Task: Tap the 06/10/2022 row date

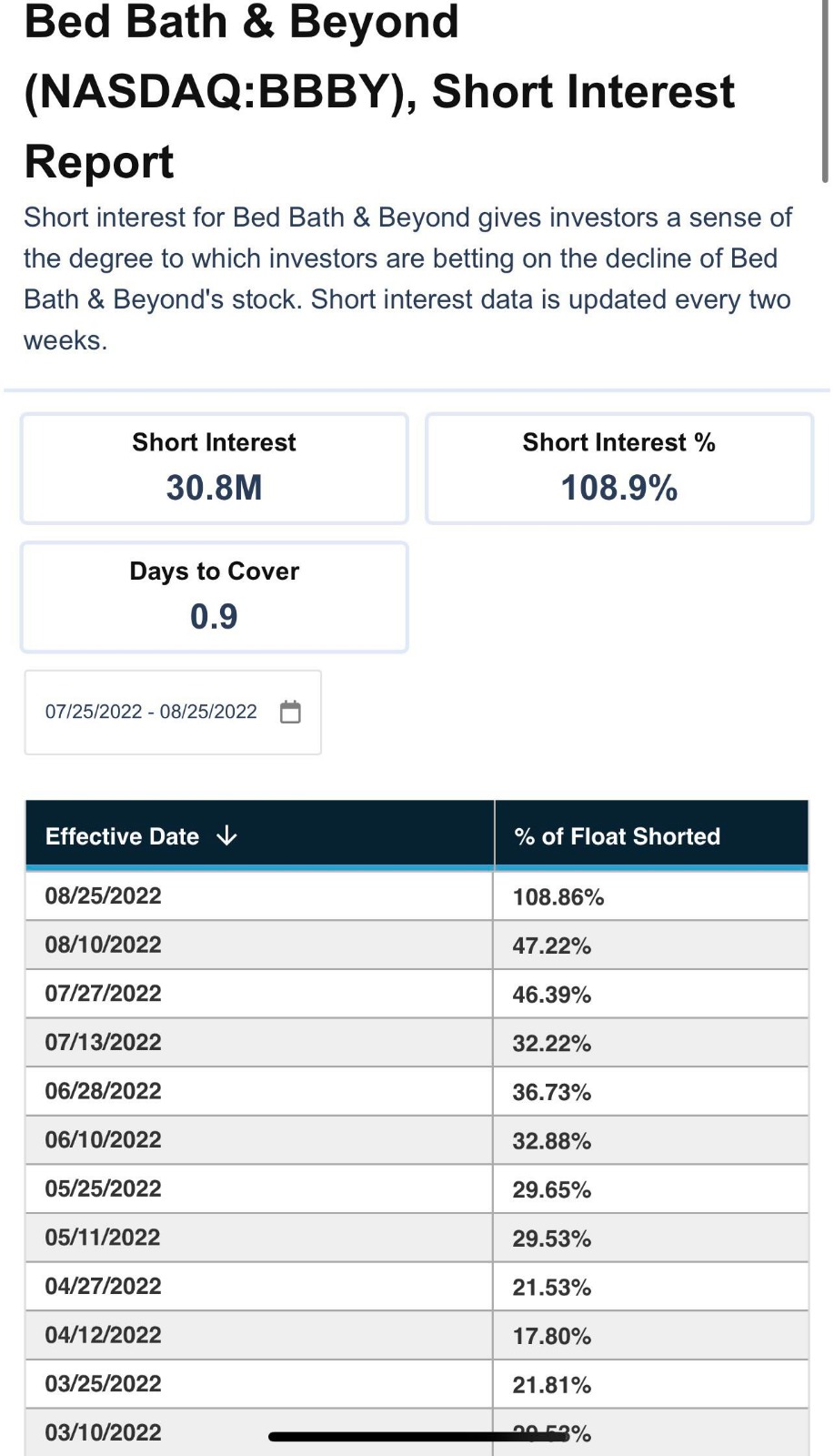Action: (x=104, y=1139)
